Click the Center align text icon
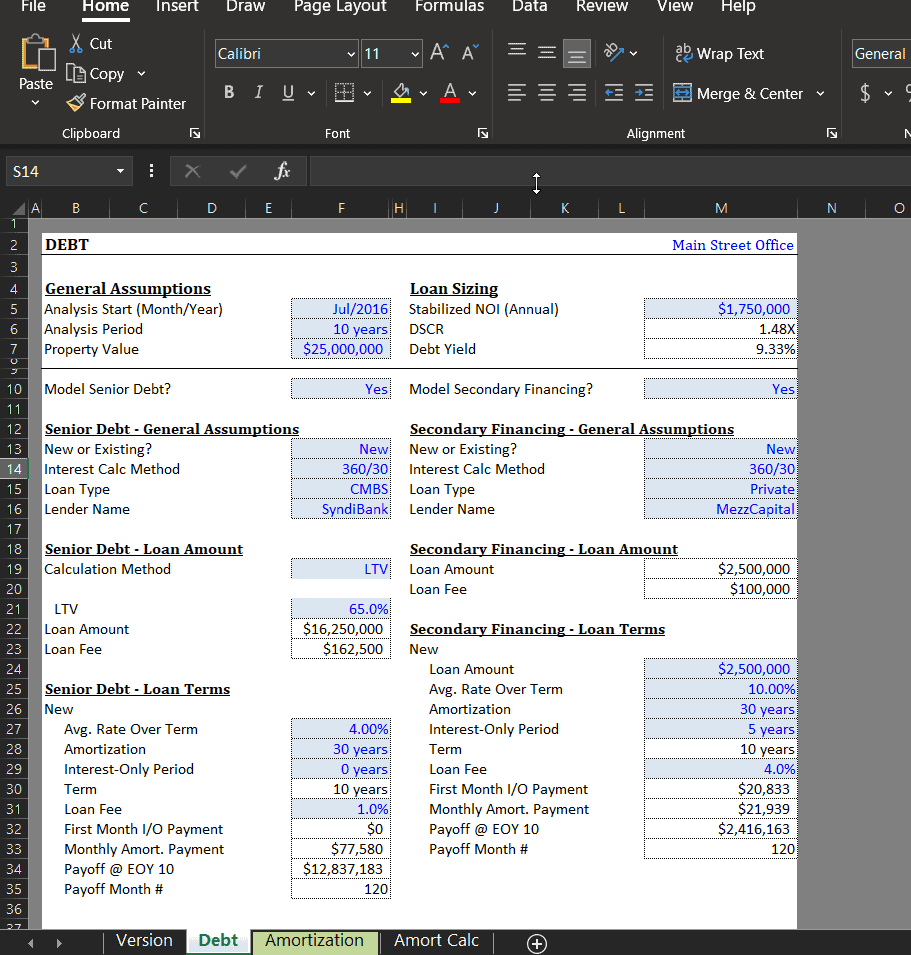The height and width of the screenshot is (955, 911). tap(547, 93)
